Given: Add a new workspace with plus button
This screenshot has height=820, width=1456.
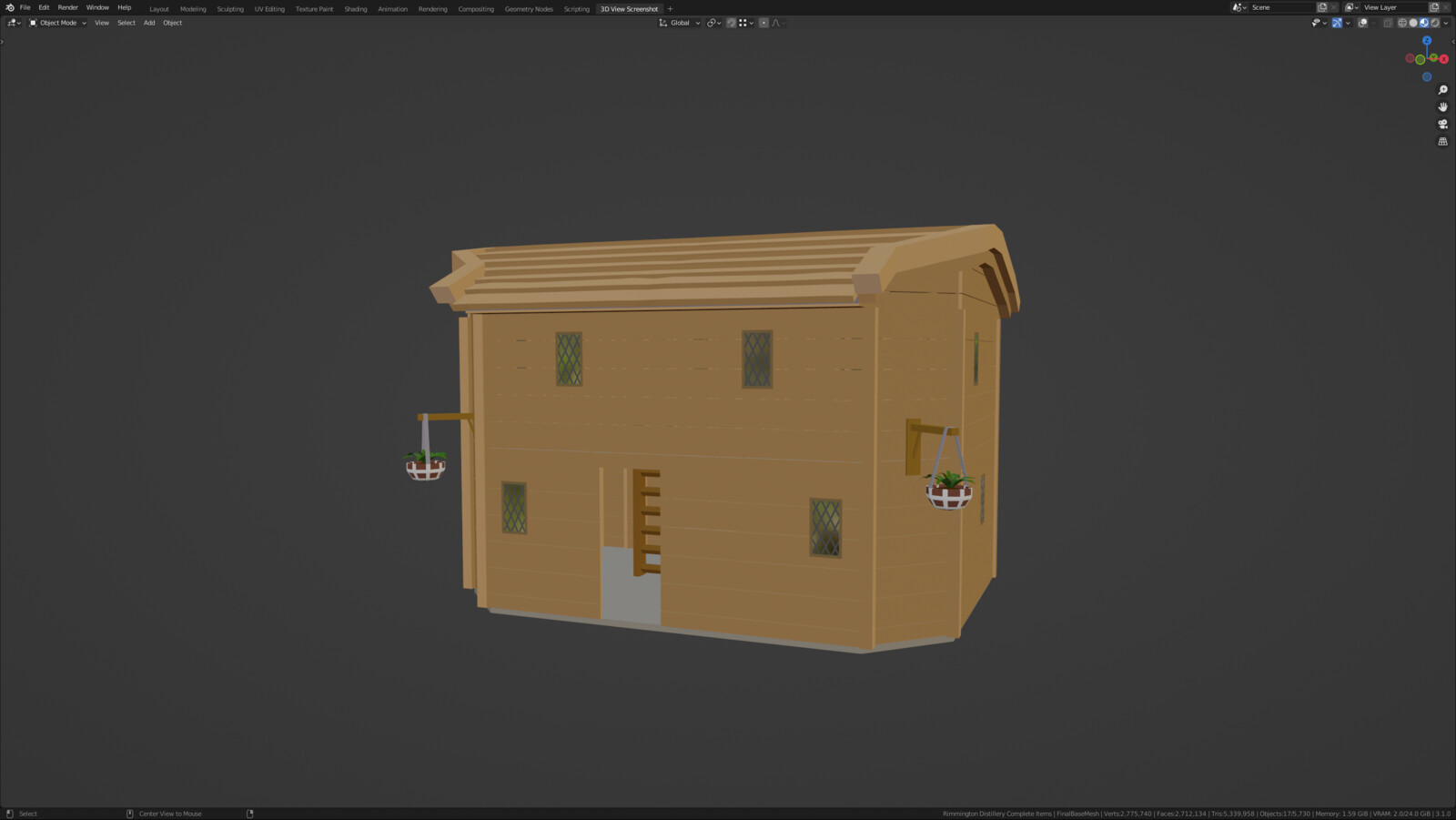Looking at the screenshot, I should [671, 9].
